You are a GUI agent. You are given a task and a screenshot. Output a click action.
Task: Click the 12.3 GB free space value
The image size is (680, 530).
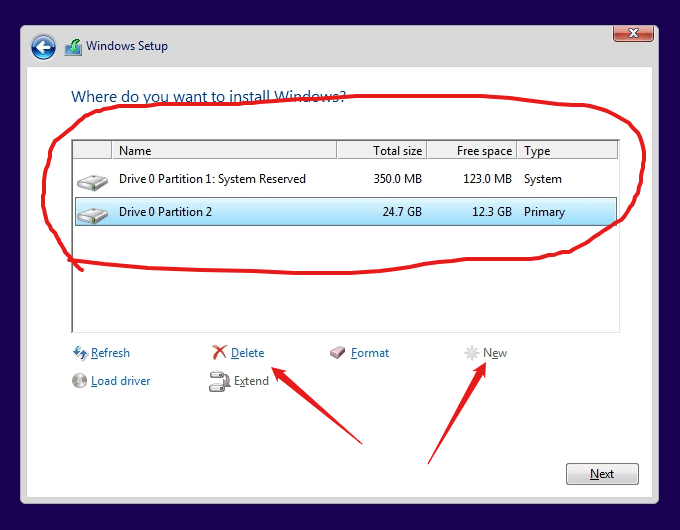coord(492,212)
